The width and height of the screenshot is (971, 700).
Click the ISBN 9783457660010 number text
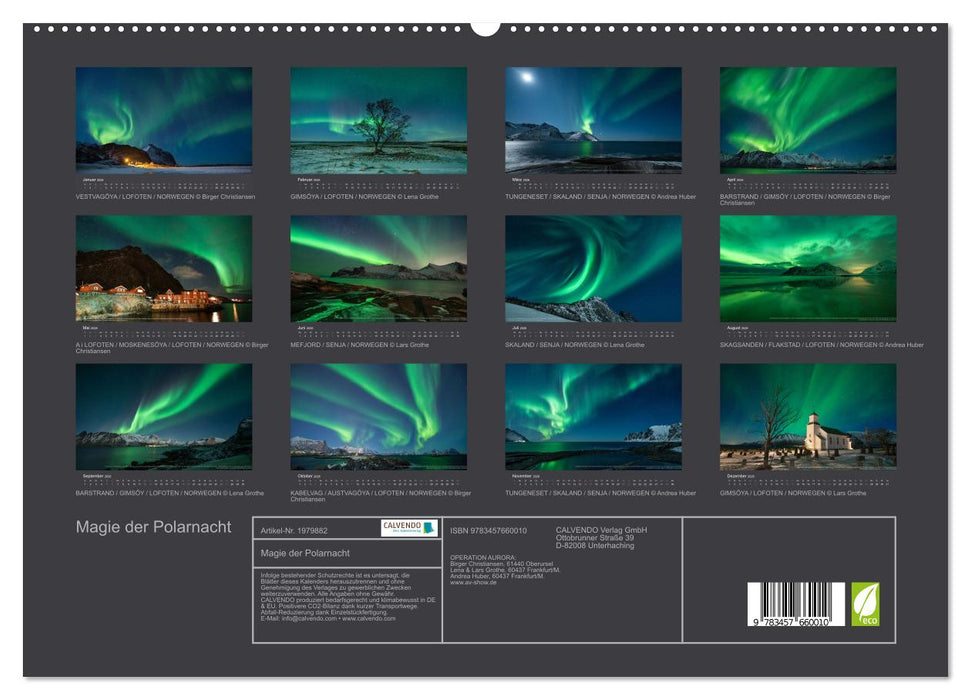pyautogui.click(x=488, y=531)
